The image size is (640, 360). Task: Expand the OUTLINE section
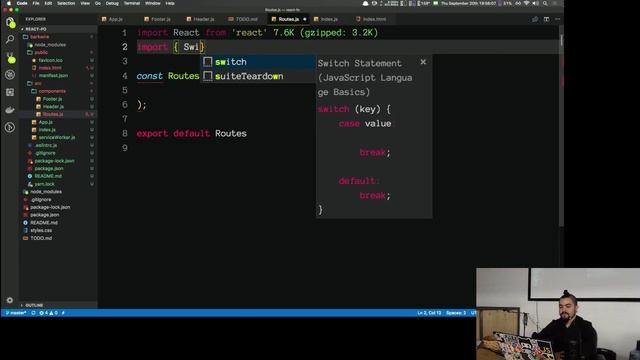tap(57, 305)
